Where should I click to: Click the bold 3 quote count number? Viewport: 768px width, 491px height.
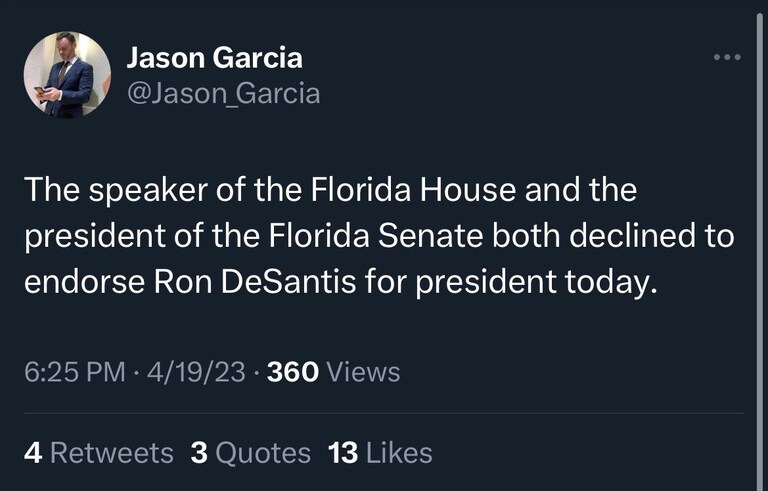click(x=198, y=453)
